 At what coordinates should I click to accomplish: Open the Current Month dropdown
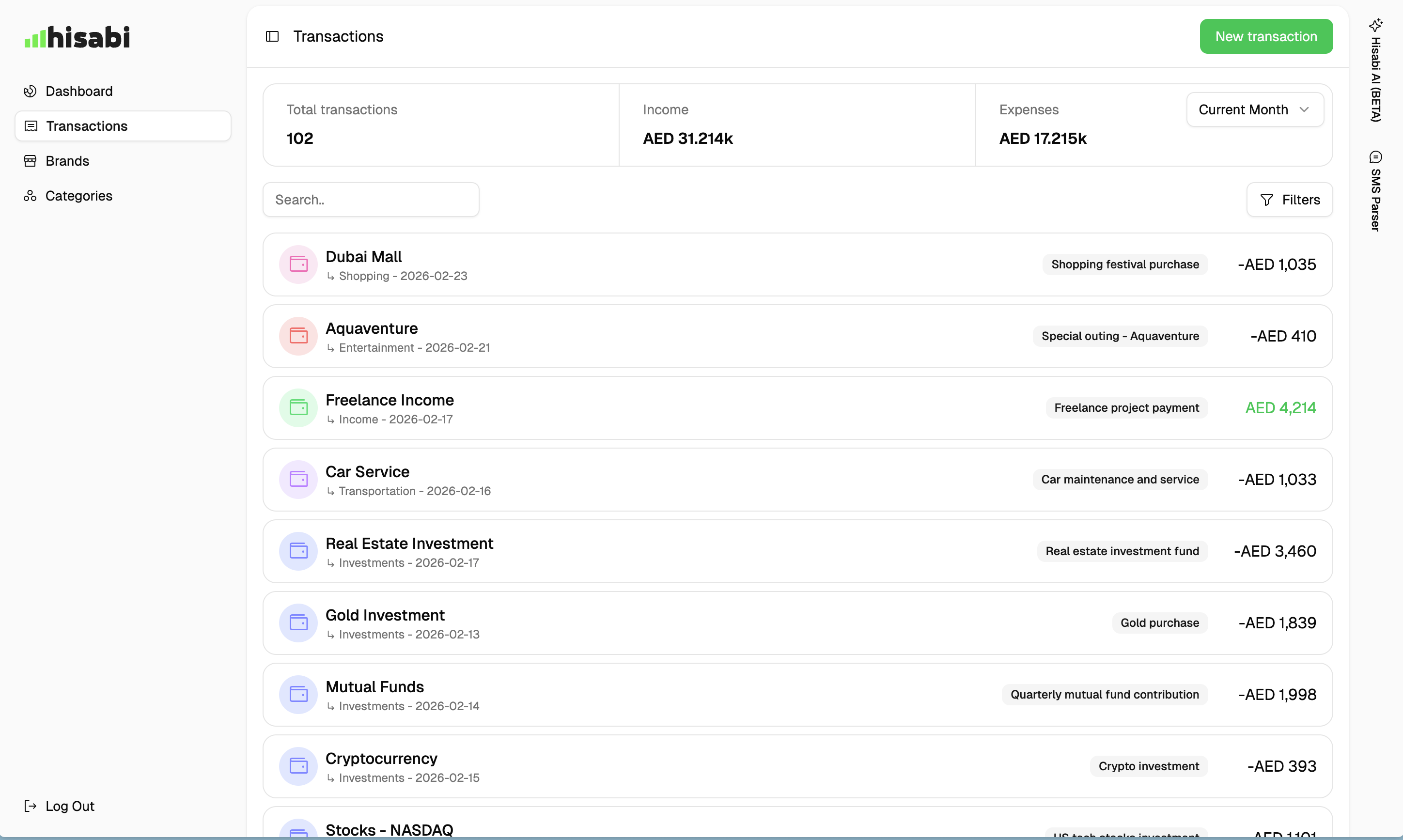[1254, 109]
